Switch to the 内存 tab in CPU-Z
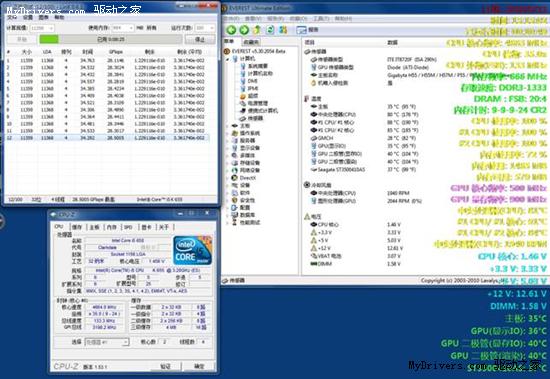This screenshot has height=379, width=550. click(x=112, y=227)
